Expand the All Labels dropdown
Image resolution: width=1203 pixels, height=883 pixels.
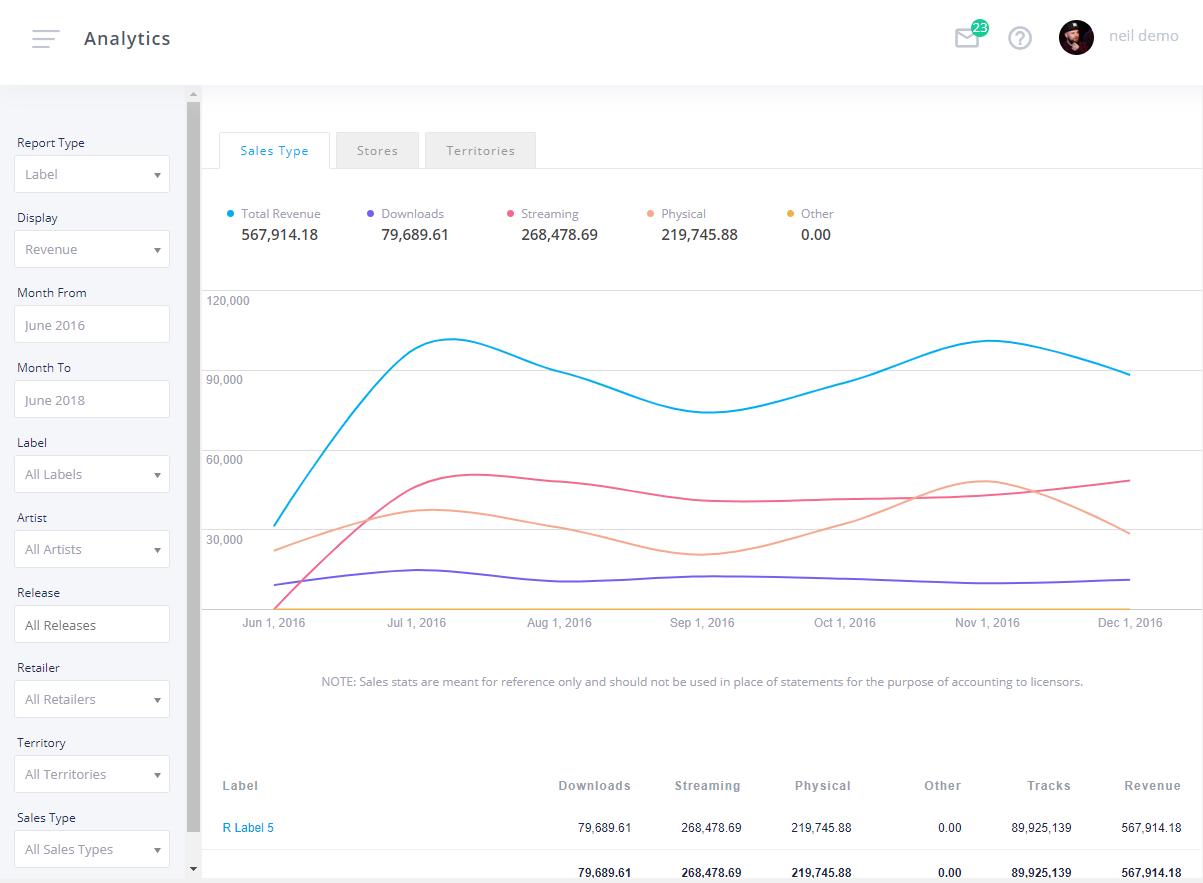coord(91,474)
